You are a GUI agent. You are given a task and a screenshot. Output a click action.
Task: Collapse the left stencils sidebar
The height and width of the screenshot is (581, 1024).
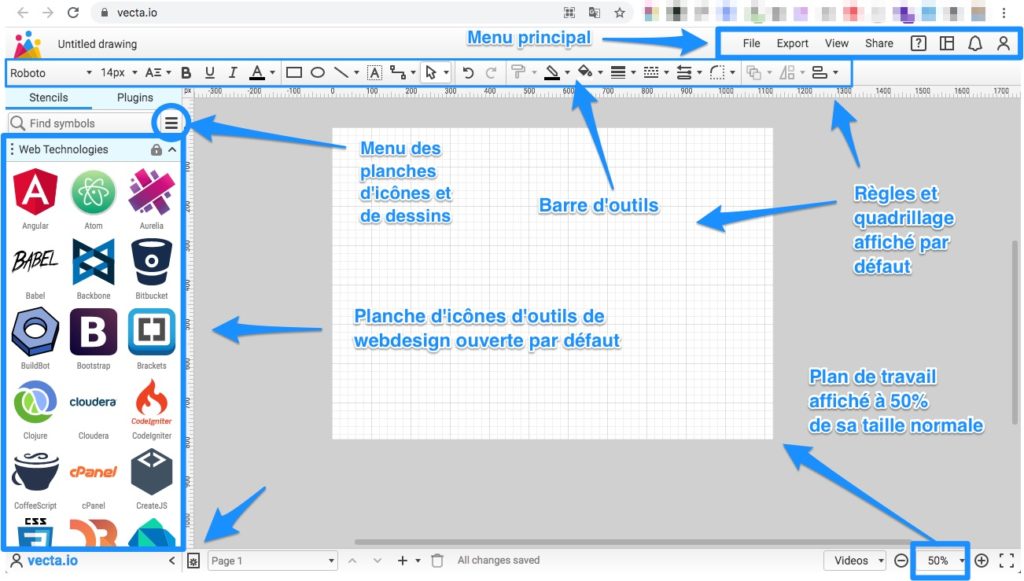pos(172,561)
